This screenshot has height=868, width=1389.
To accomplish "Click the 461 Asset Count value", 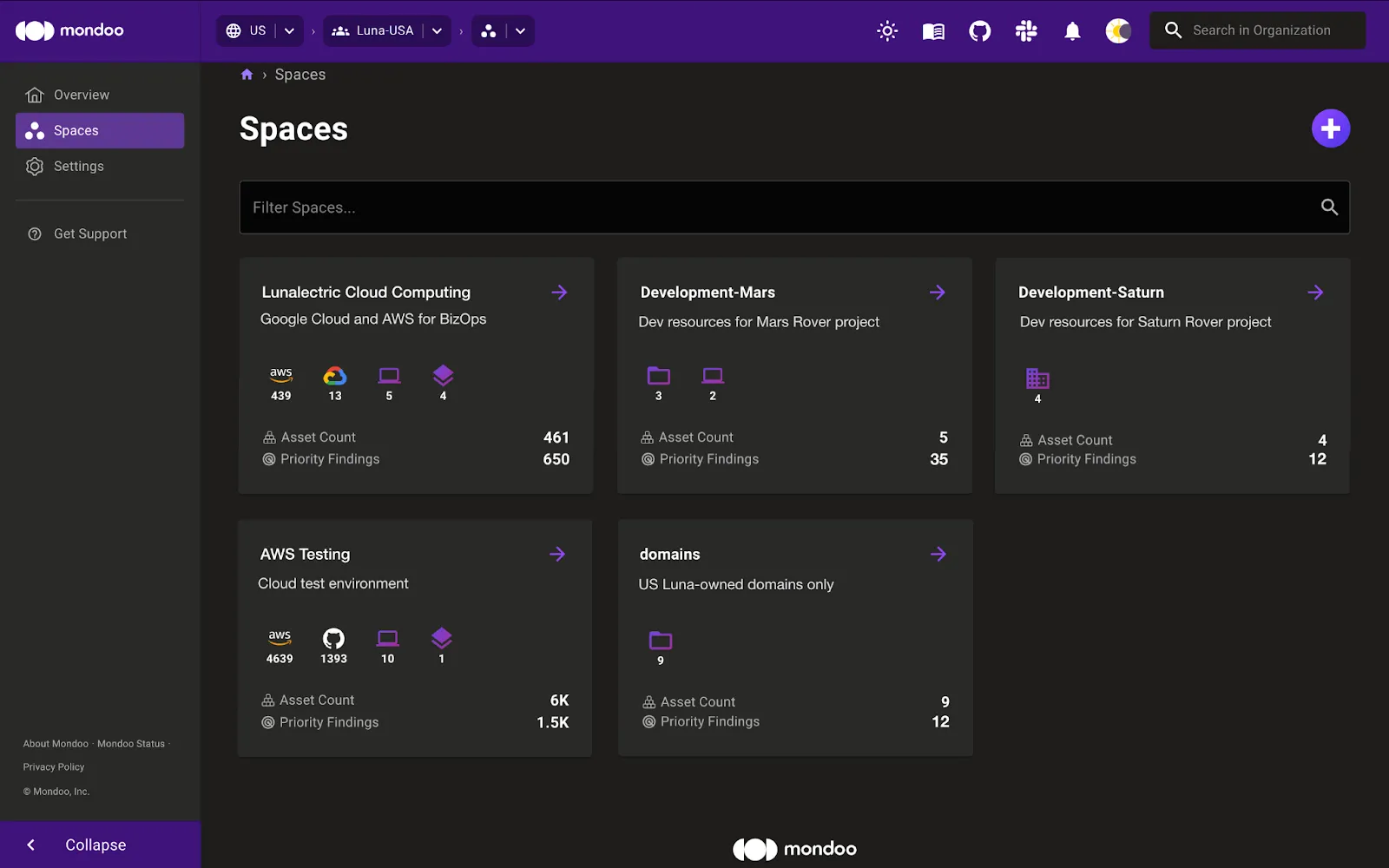I will [556, 437].
